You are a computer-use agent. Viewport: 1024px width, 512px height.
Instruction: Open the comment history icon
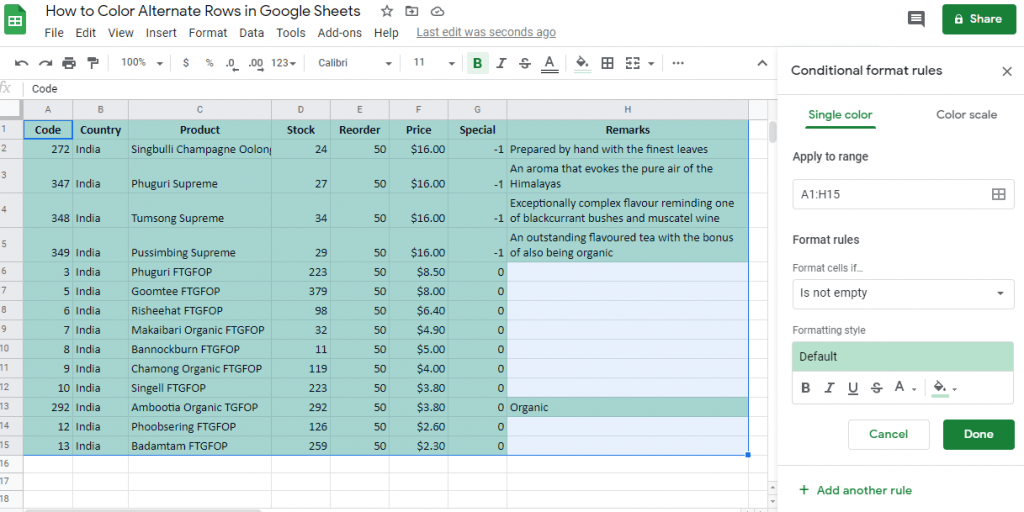point(916,19)
